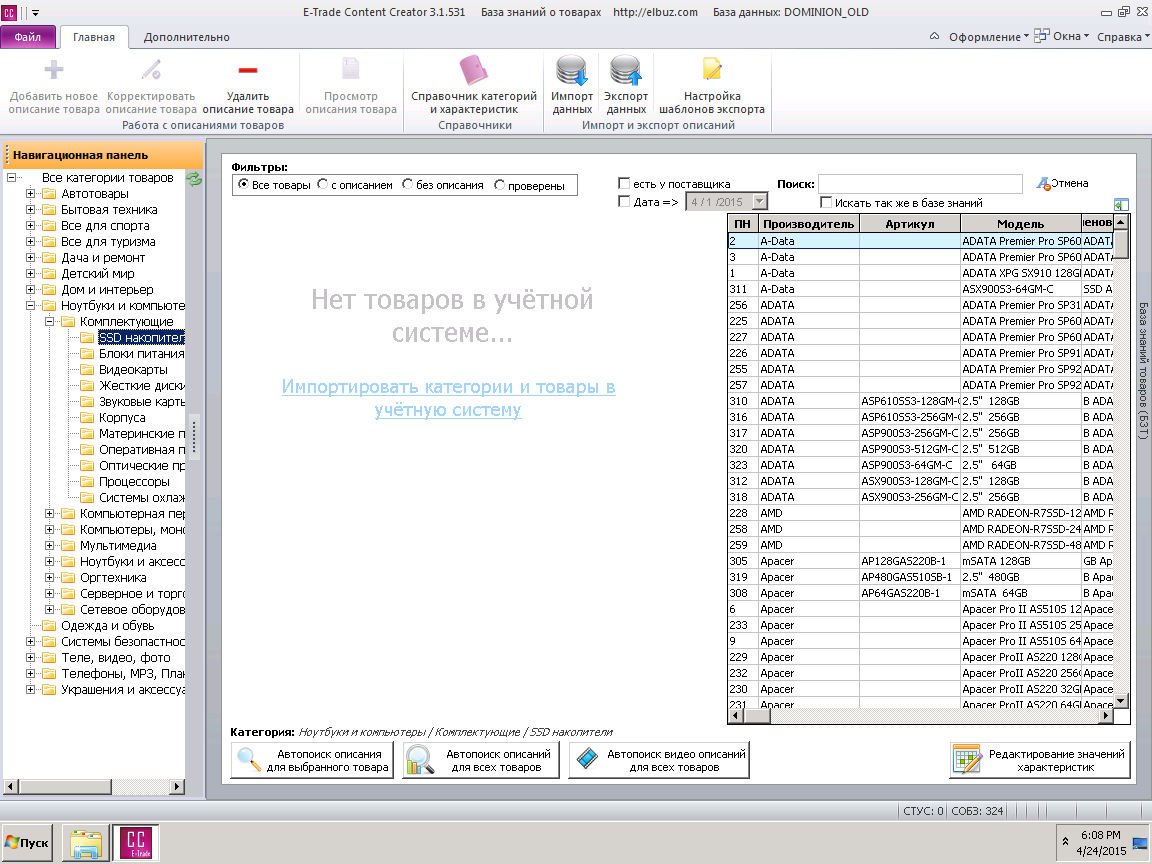
Task: Collapse the Ноутбуки и компьютеры tree node
Action: coord(30,306)
